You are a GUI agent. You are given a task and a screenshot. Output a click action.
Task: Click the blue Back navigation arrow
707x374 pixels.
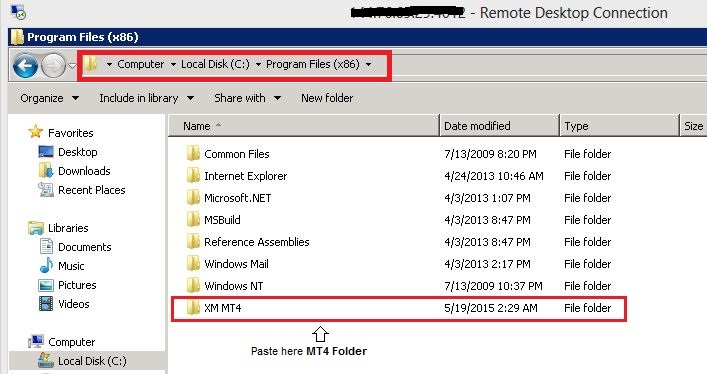(x=25, y=66)
